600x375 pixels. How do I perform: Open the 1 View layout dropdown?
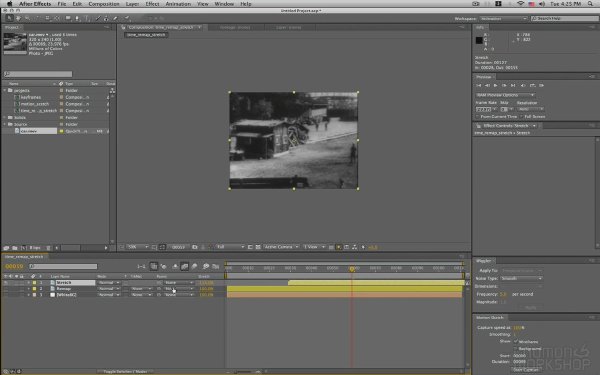[x=314, y=247]
